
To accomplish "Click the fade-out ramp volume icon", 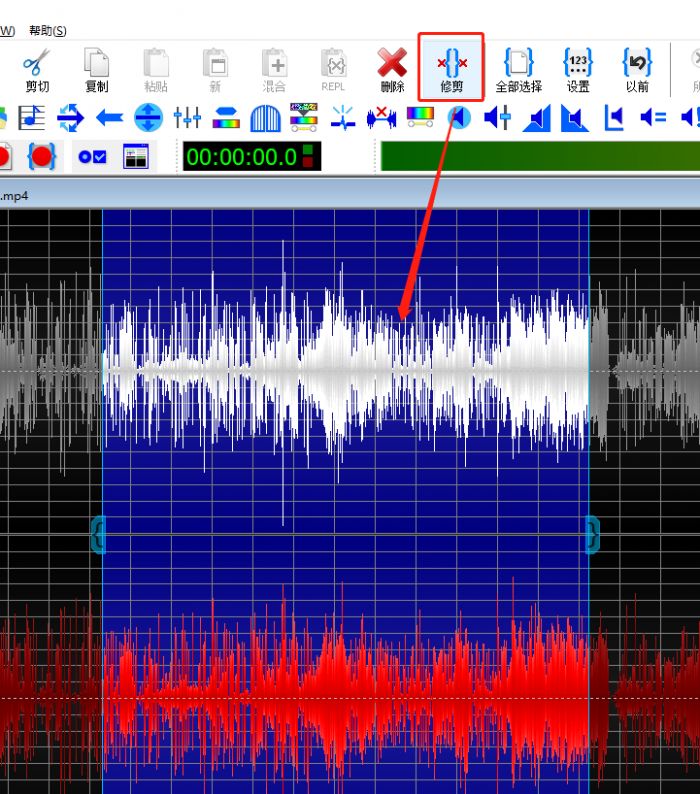I will (574, 118).
